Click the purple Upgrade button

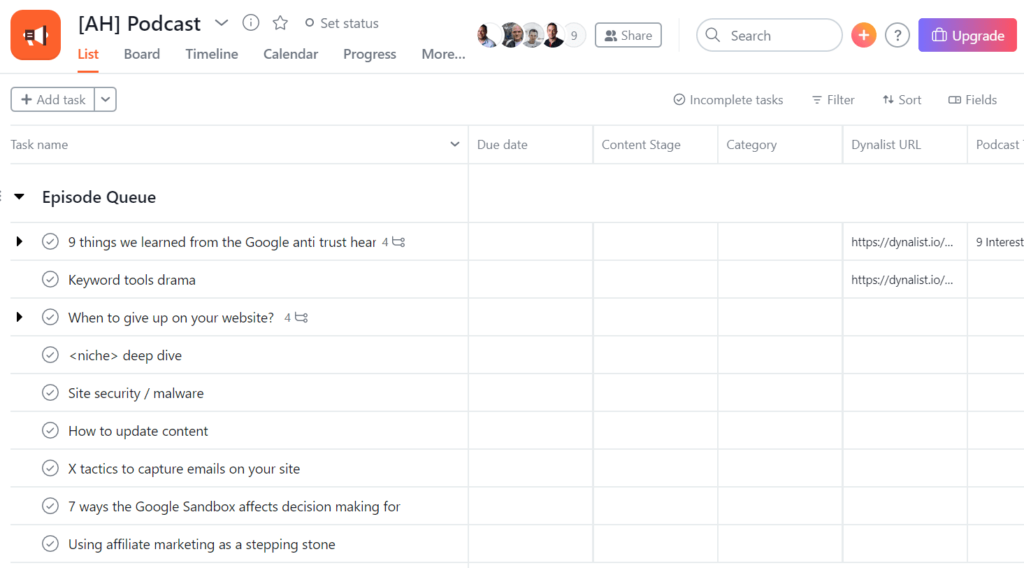(967, 35)
